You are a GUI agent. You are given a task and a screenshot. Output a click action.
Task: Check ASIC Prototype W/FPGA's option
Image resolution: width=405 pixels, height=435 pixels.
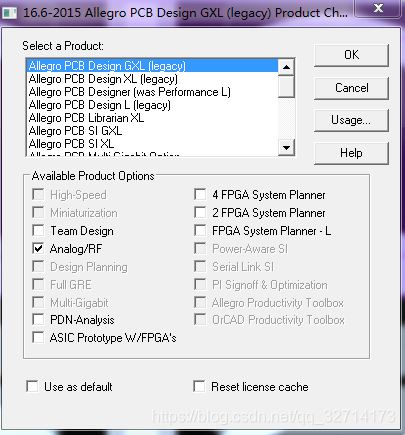(38, 338)
